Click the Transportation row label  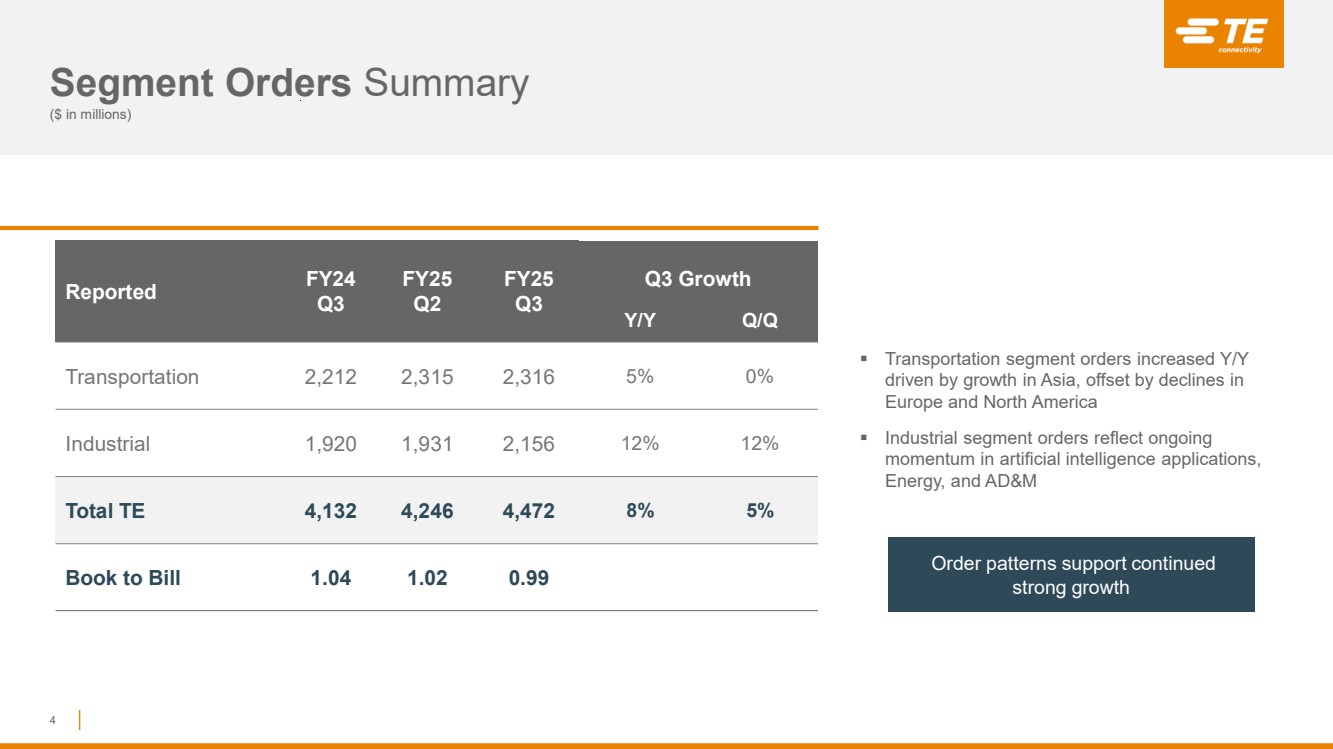132,377
